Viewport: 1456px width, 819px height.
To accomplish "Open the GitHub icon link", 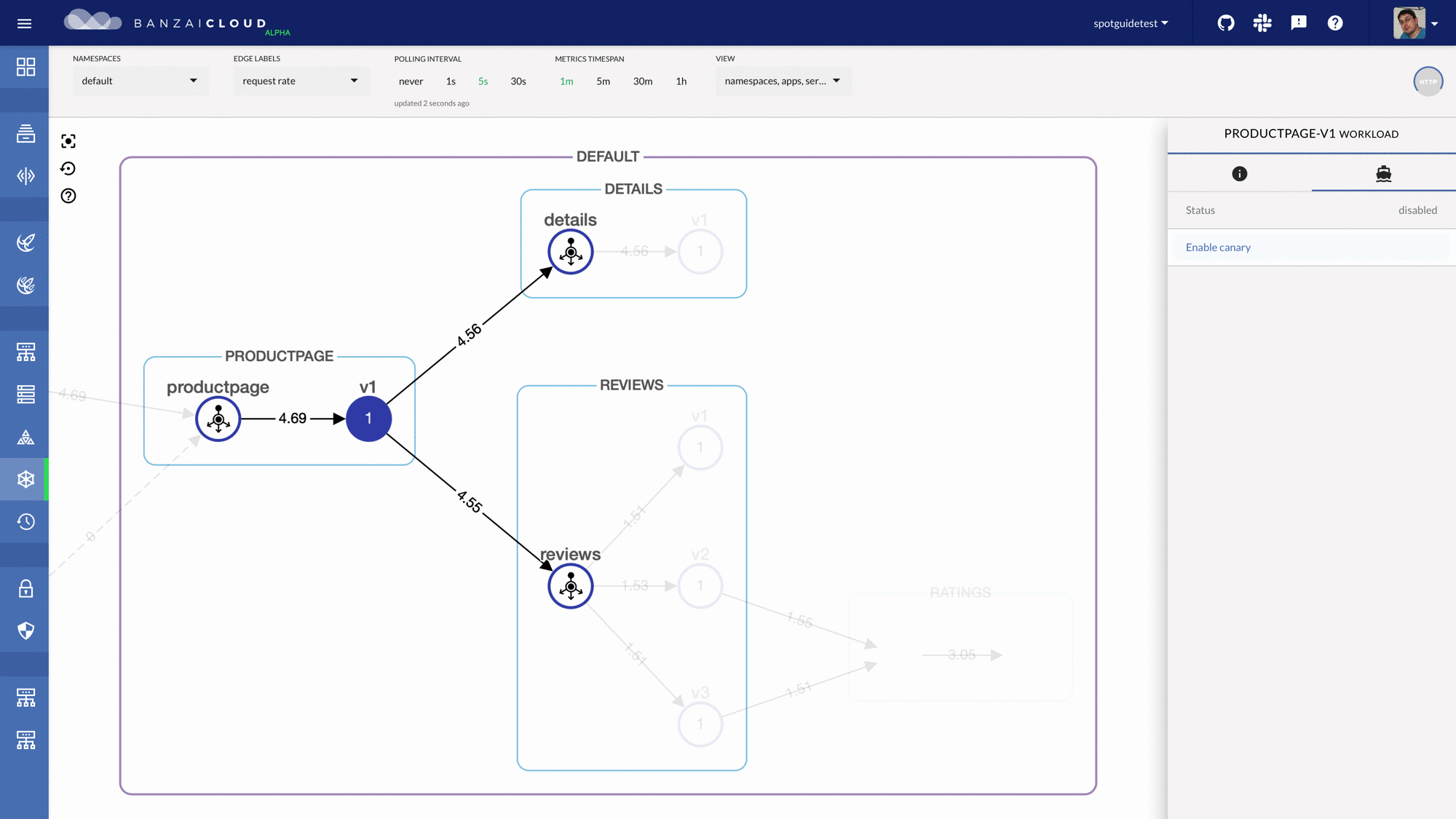I will [1226, 23].
